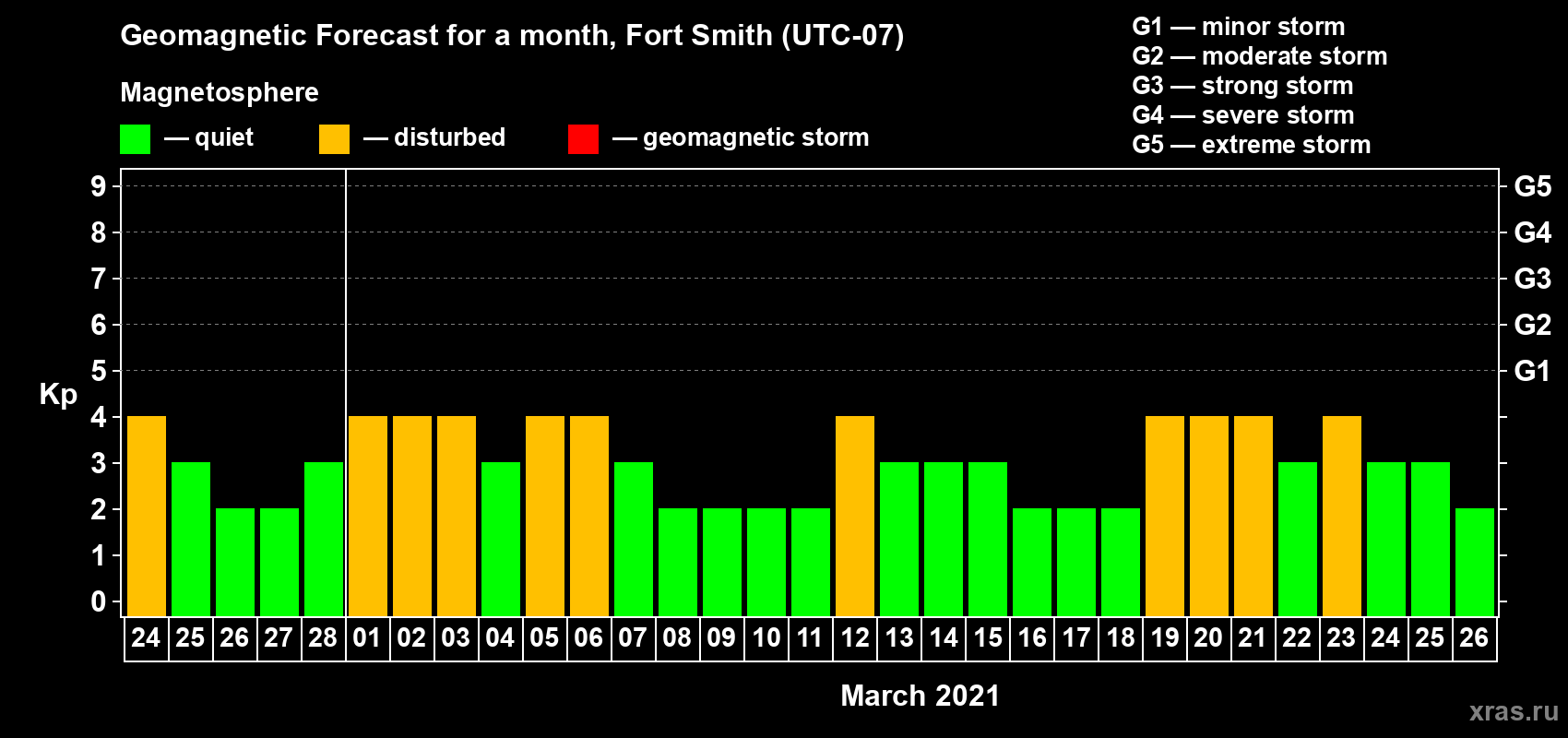Screen dimensions: 1568x738
Task: Click the orange bar for March 23
Action: click(1342, 517)
